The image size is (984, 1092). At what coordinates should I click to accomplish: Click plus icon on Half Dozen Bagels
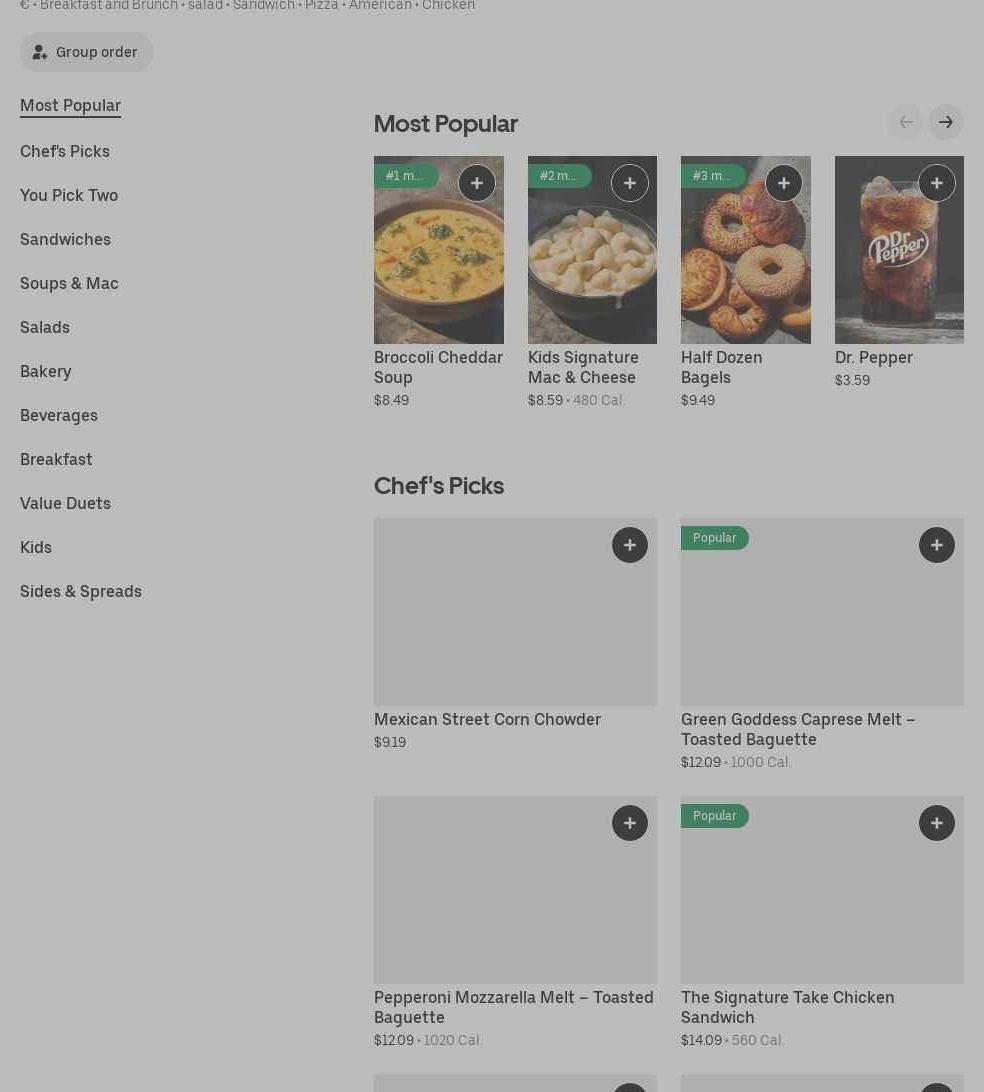783,183
